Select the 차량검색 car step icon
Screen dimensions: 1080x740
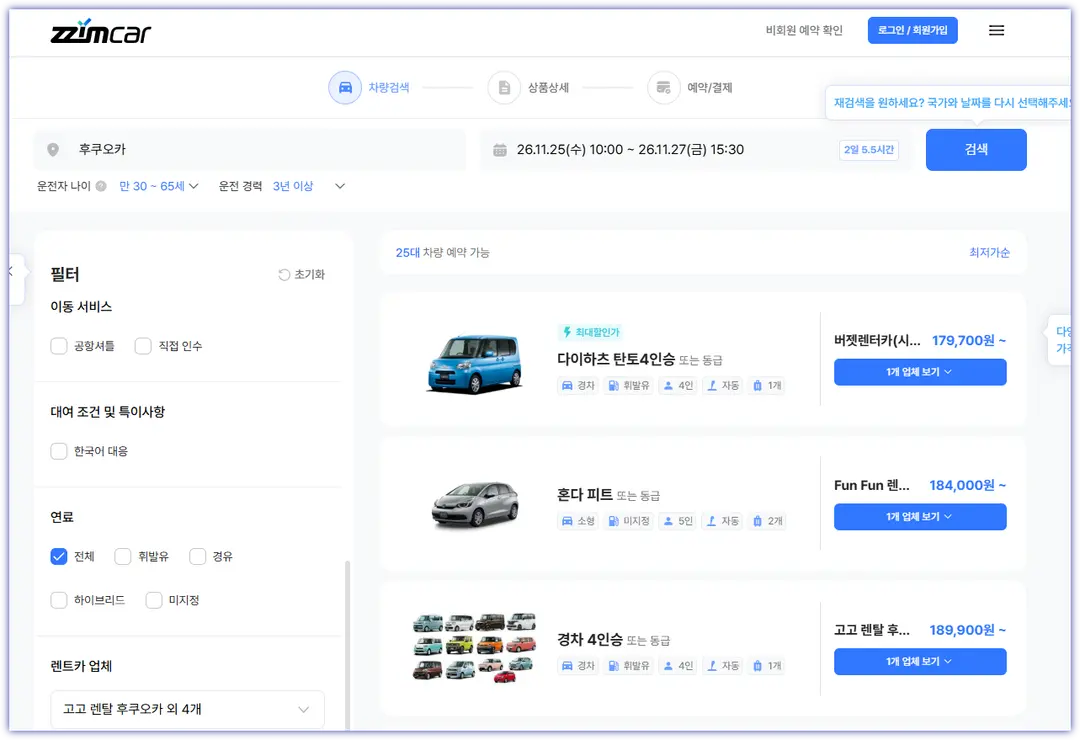(345, 88)
